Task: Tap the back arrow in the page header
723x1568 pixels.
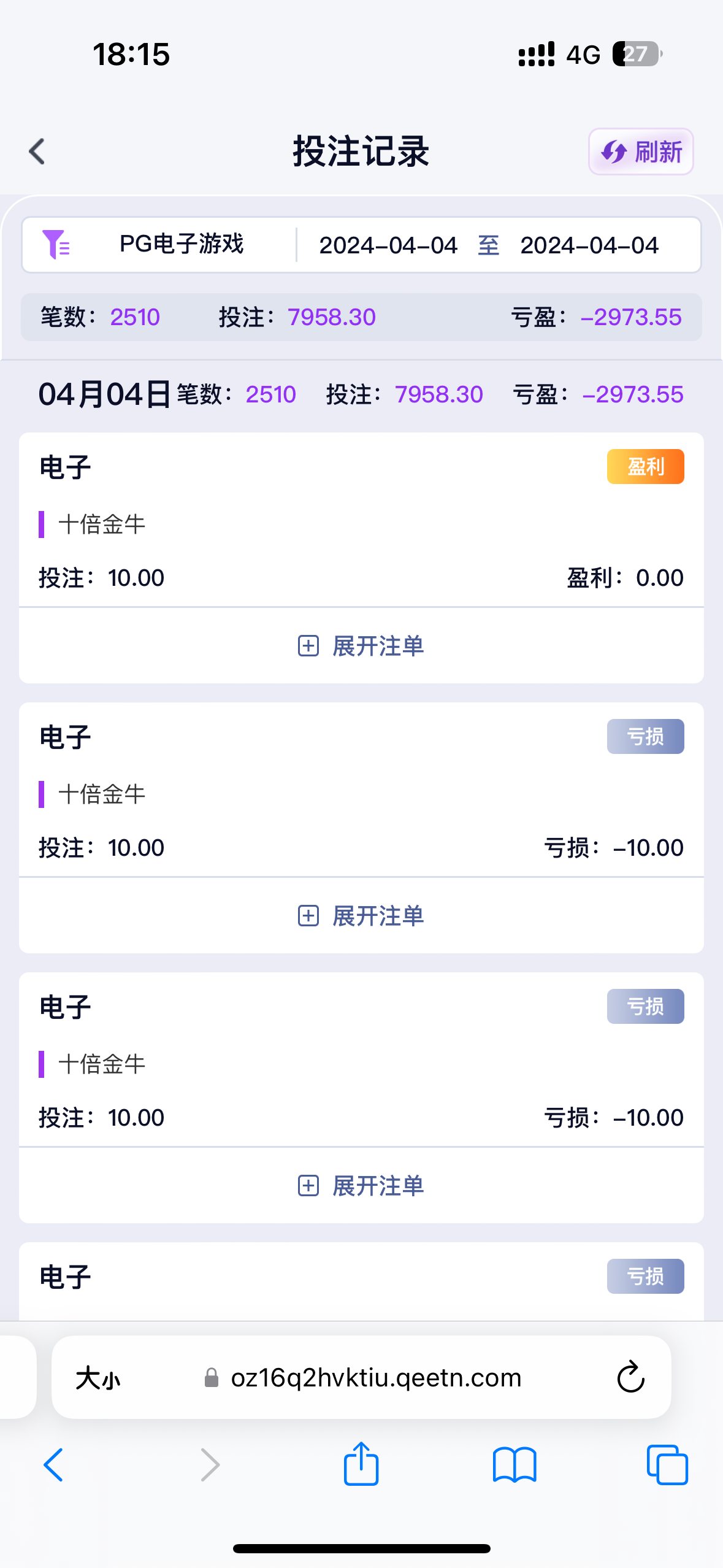Action: (37, 152)
